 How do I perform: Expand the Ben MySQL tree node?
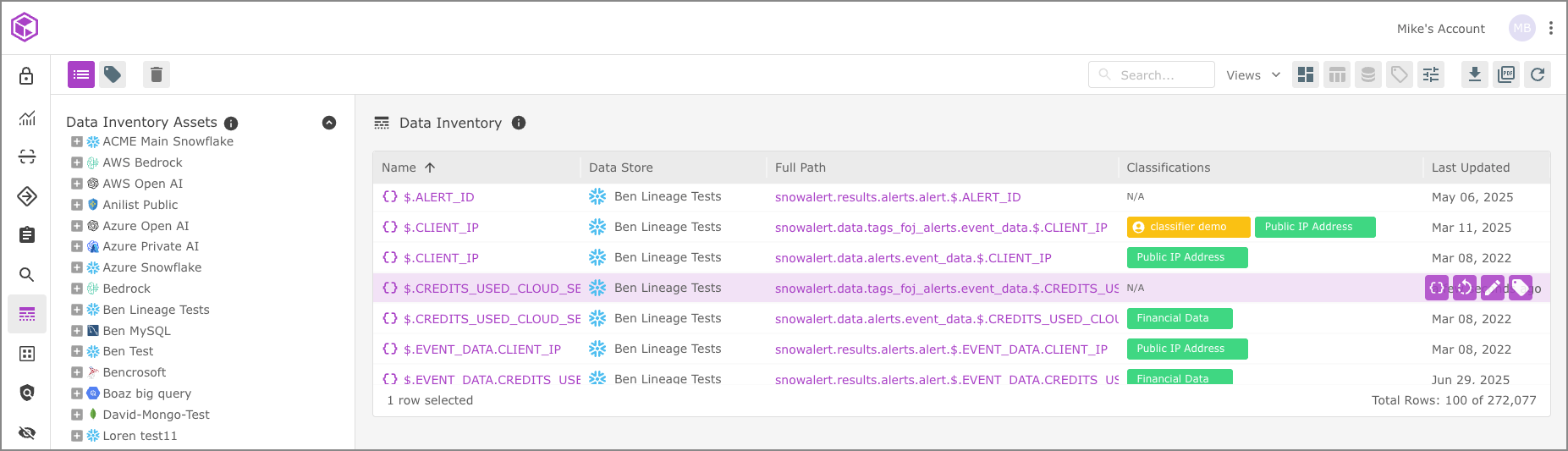(x=77, y=331)
